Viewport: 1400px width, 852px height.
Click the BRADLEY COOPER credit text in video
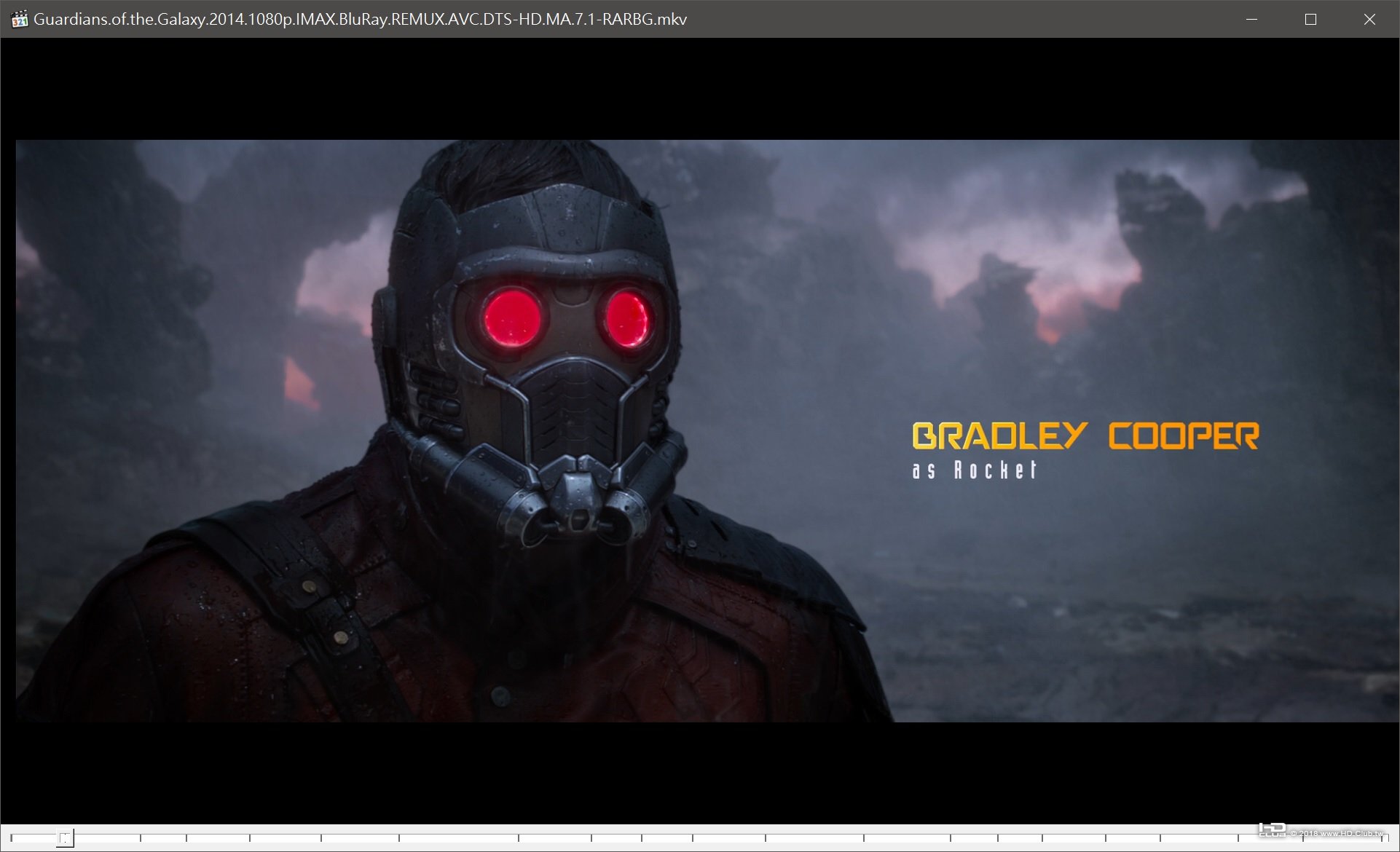coord(1085,435)
